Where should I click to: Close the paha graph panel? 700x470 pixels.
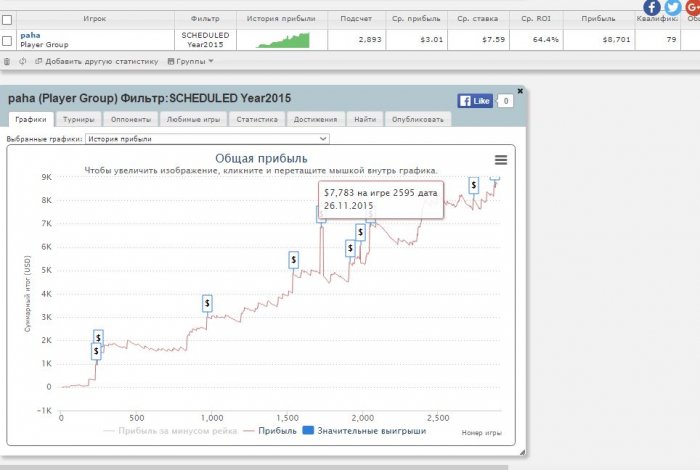(x=520, y=91)
